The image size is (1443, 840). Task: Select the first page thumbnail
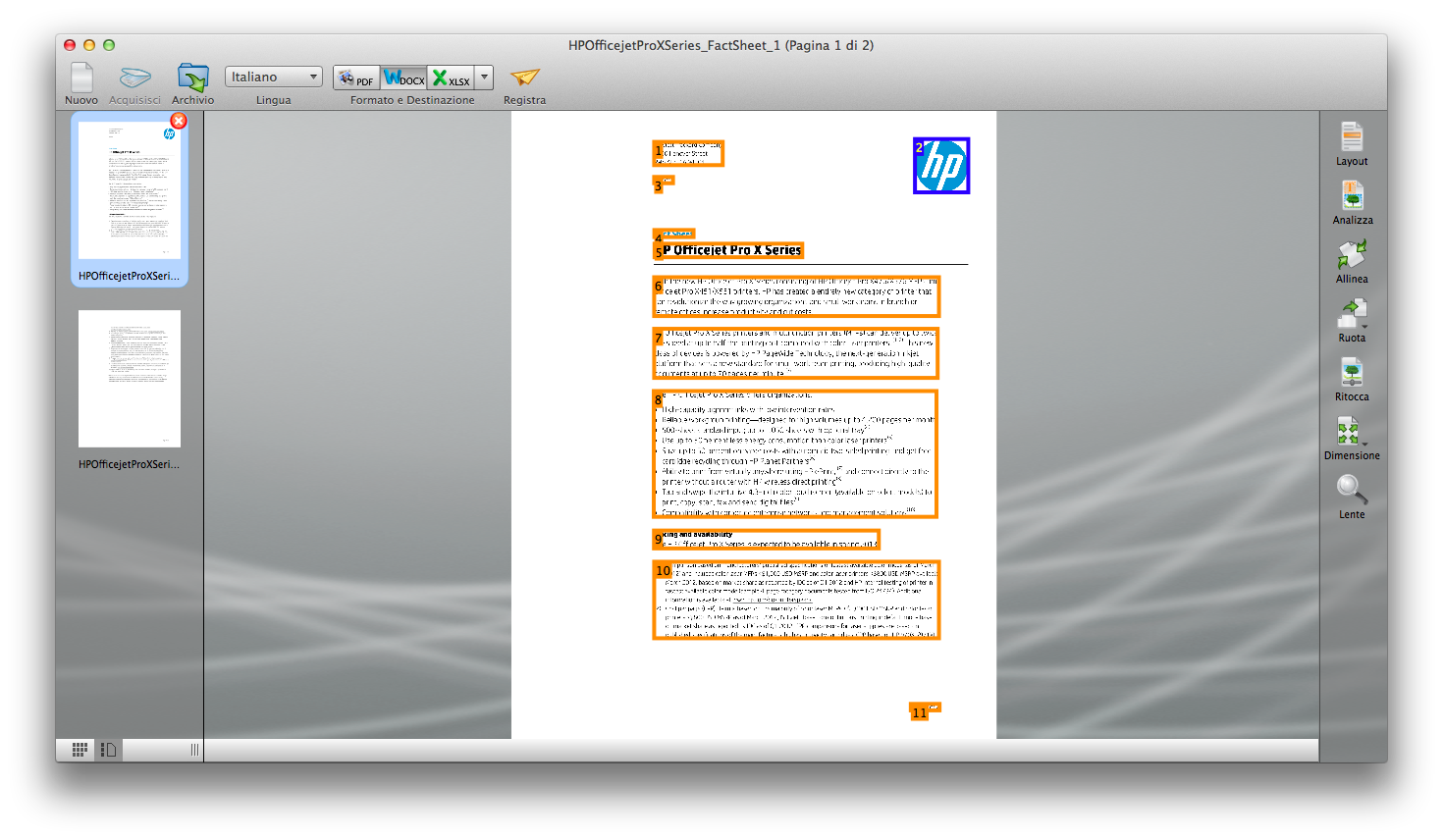[x=130, y=190]
